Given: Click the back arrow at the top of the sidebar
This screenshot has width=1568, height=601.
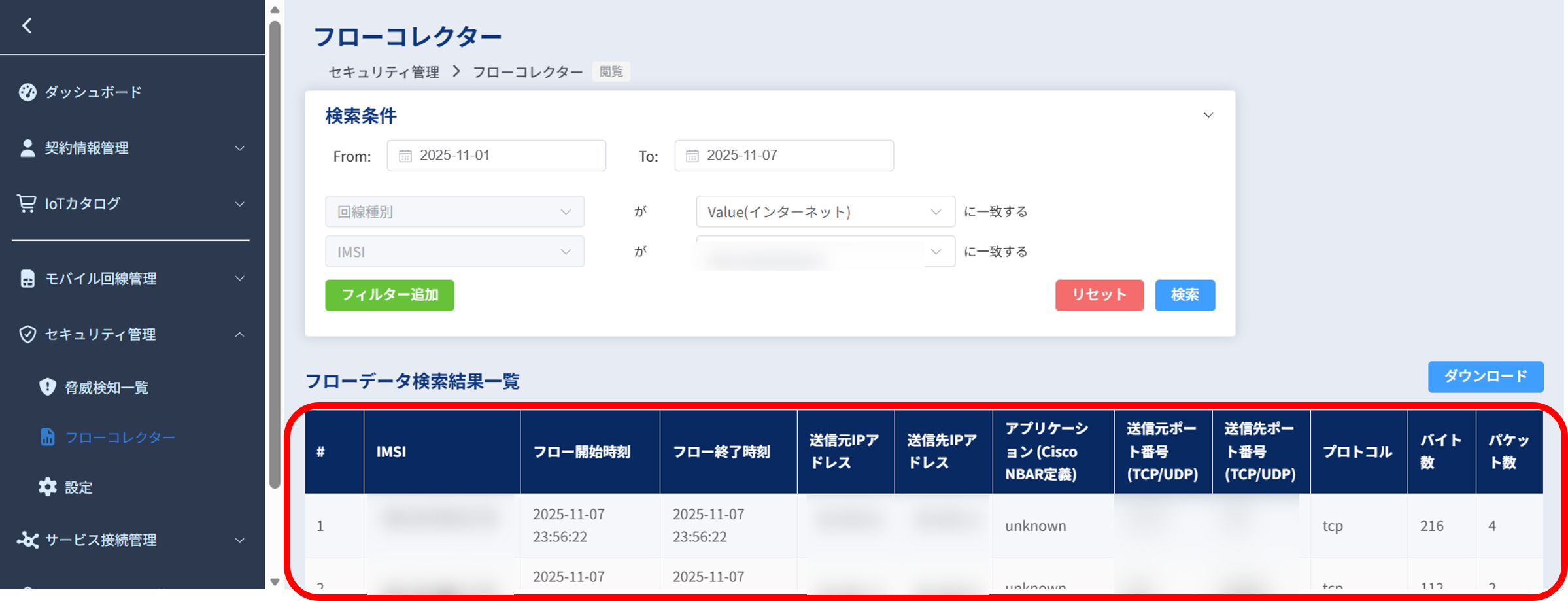Looking at the screenshot, I should click(27, 24).
